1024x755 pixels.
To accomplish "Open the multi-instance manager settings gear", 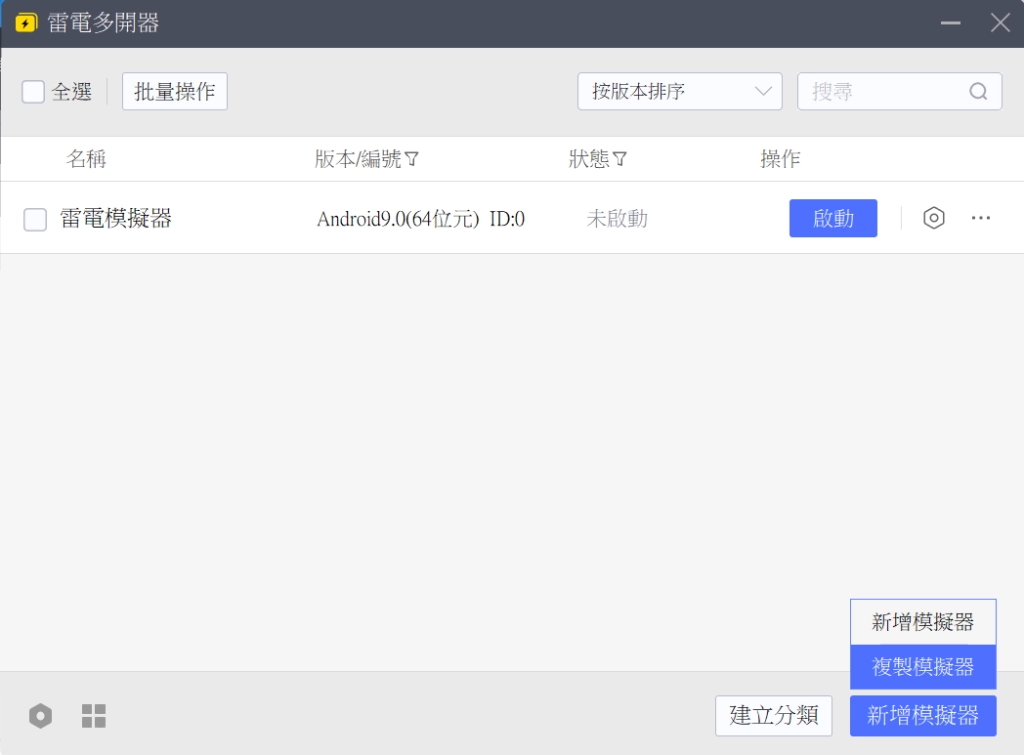I will 40,715.
